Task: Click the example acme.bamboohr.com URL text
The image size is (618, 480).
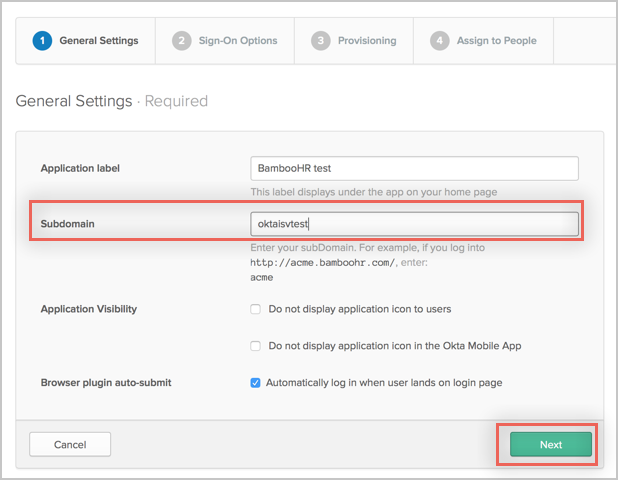Action: [x=308, y=262]
